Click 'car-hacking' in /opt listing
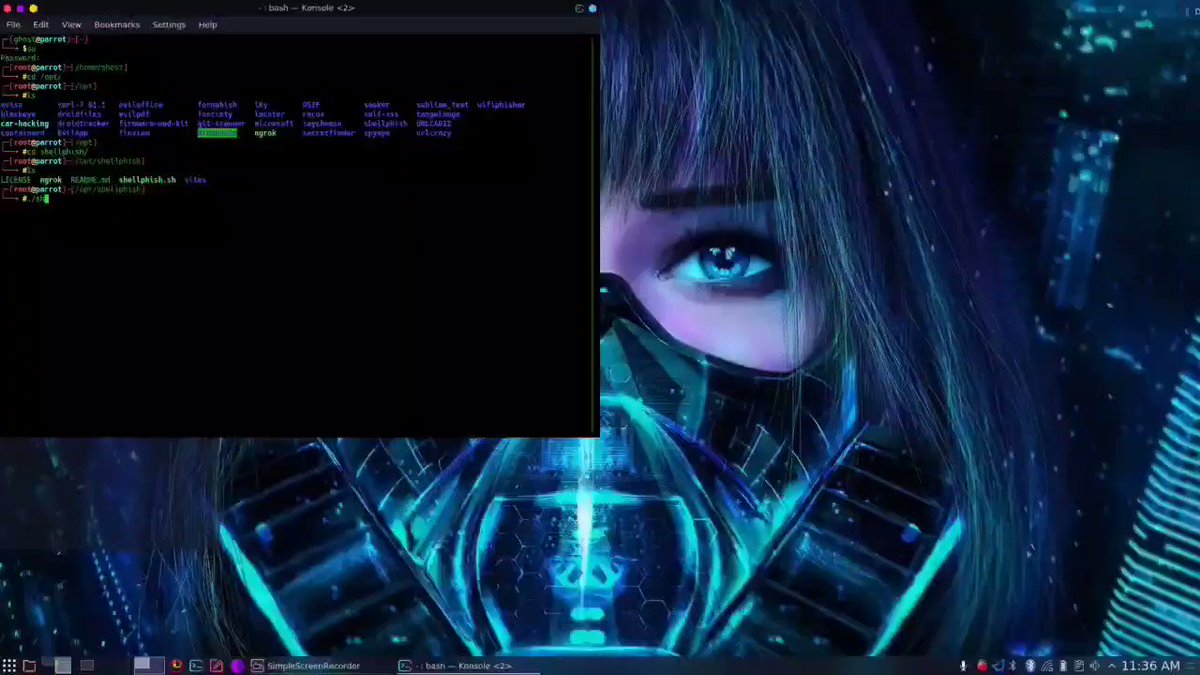1200x675 pixels. [x=25, y=124]
